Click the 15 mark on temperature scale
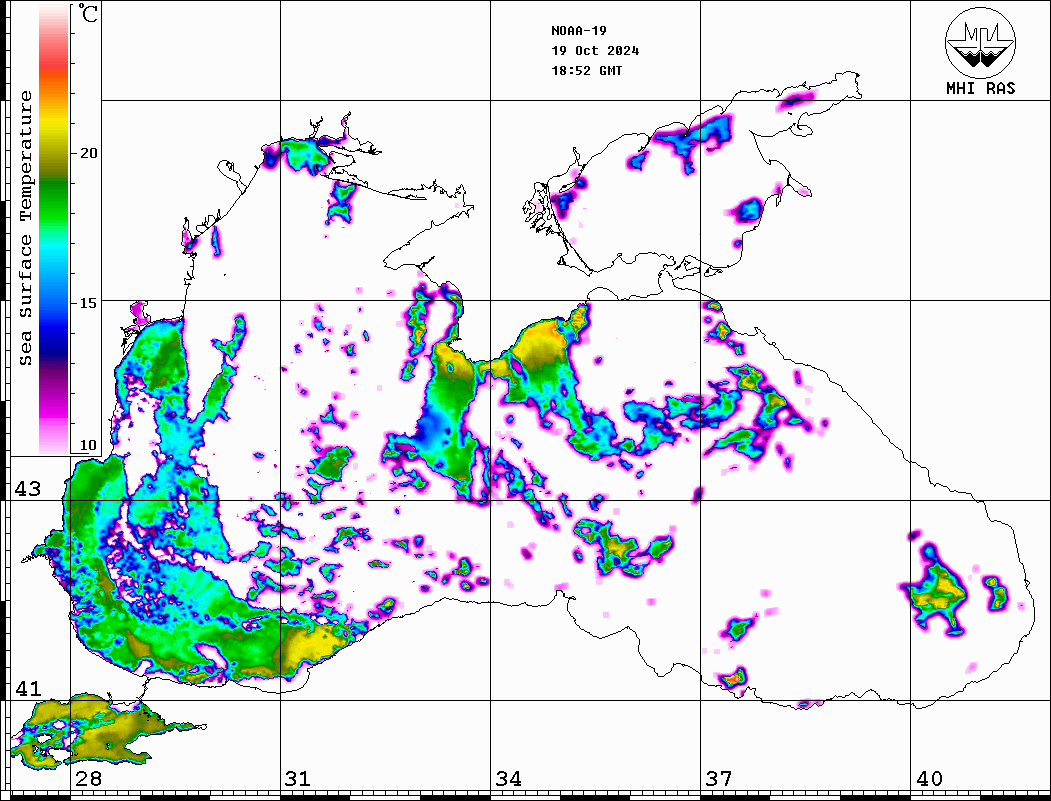This screenshot has width=1051, height=801. tap(89, 303)
